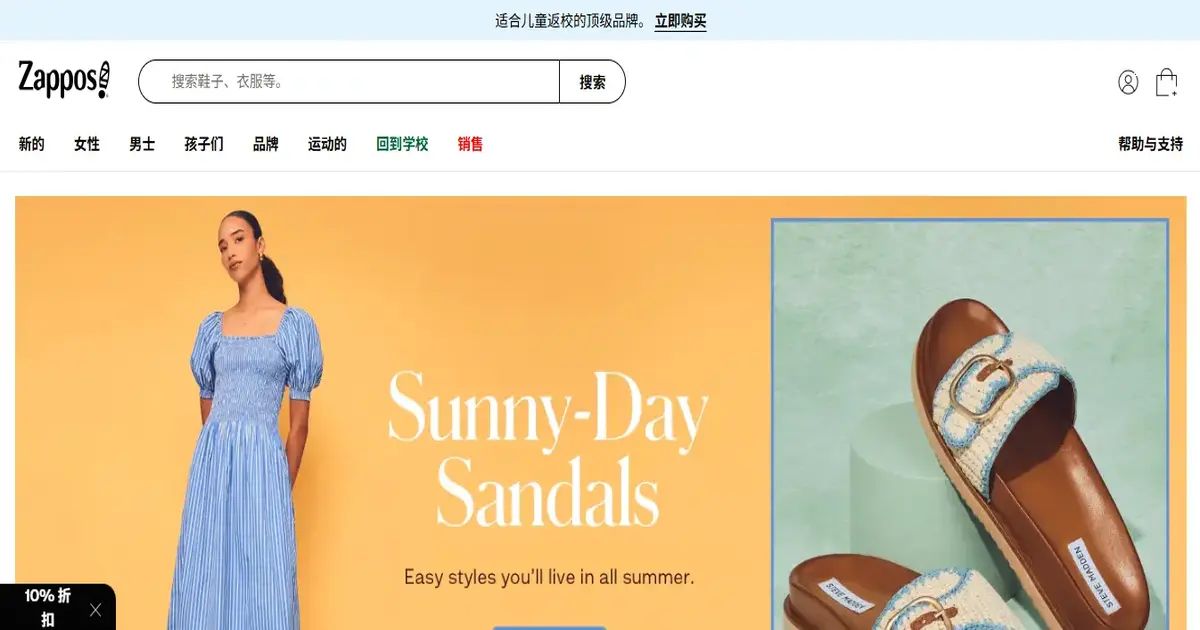
Task: Go to 回到学校 section
Action: (x=402, y=144)
